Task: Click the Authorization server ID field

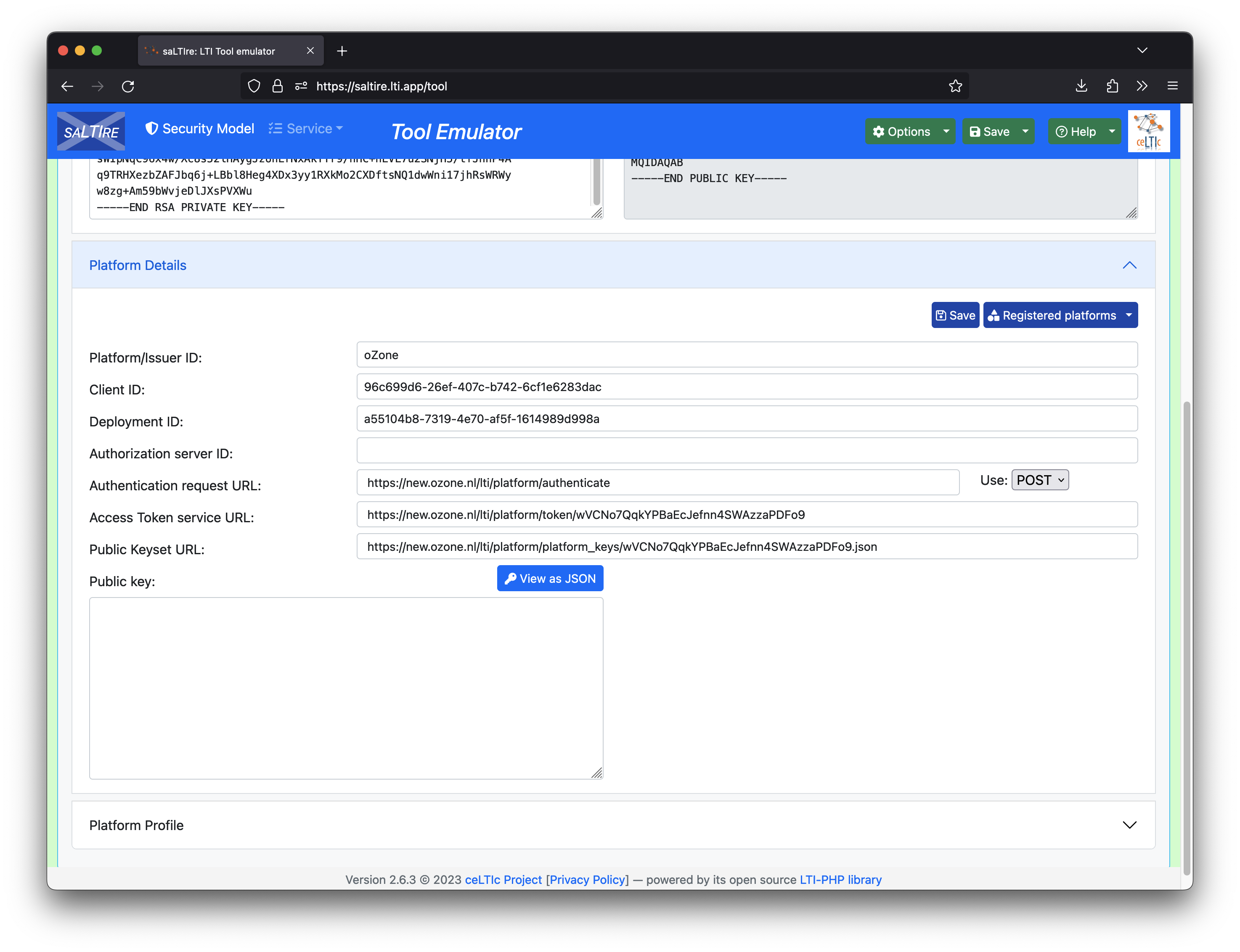Action: pyautogui.click(x=746, y=450)
